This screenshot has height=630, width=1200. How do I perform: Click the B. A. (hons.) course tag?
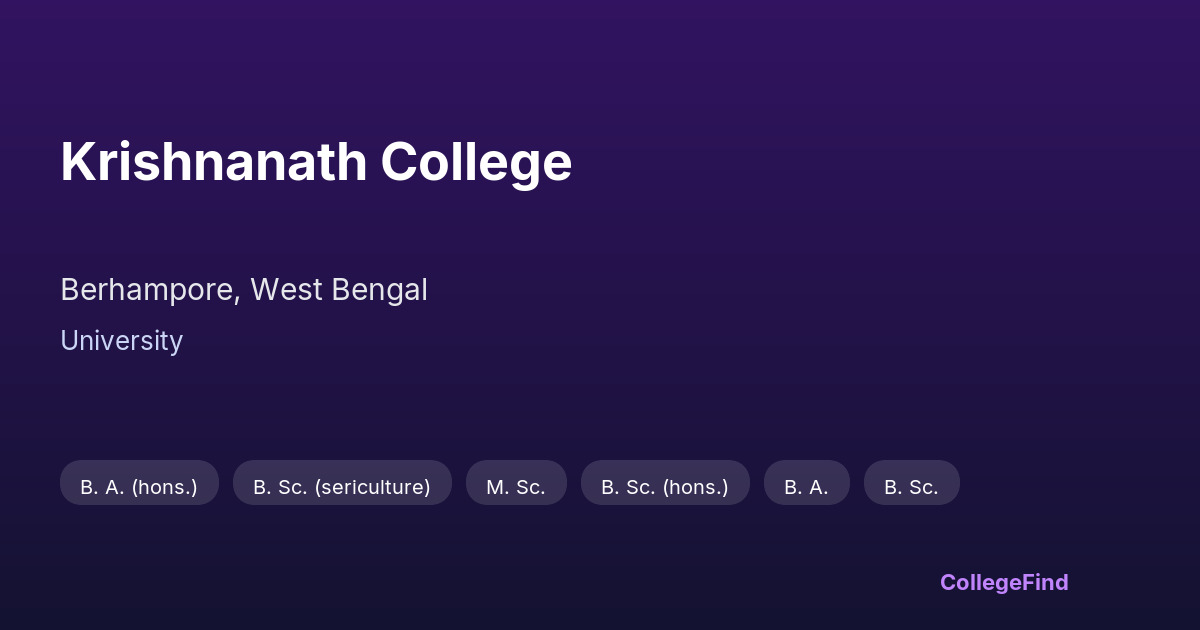139,487
